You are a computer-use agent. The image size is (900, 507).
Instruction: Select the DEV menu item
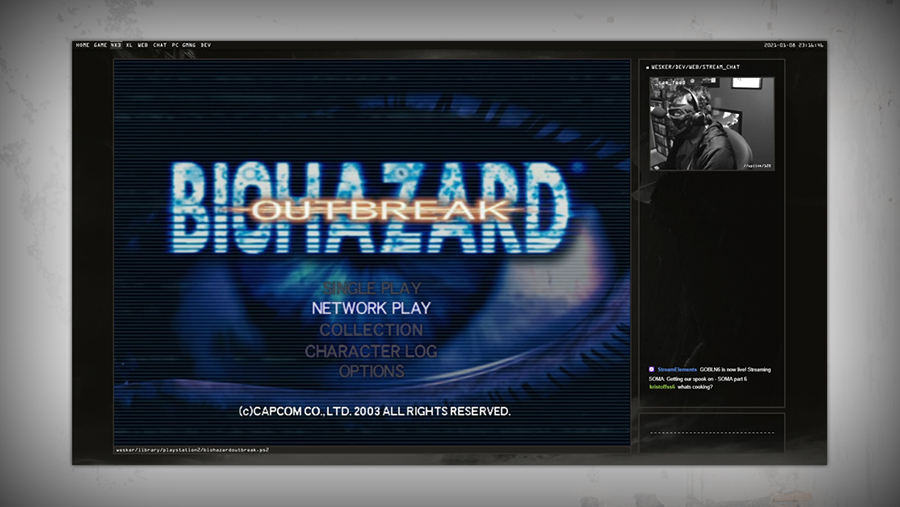[205, 45]
